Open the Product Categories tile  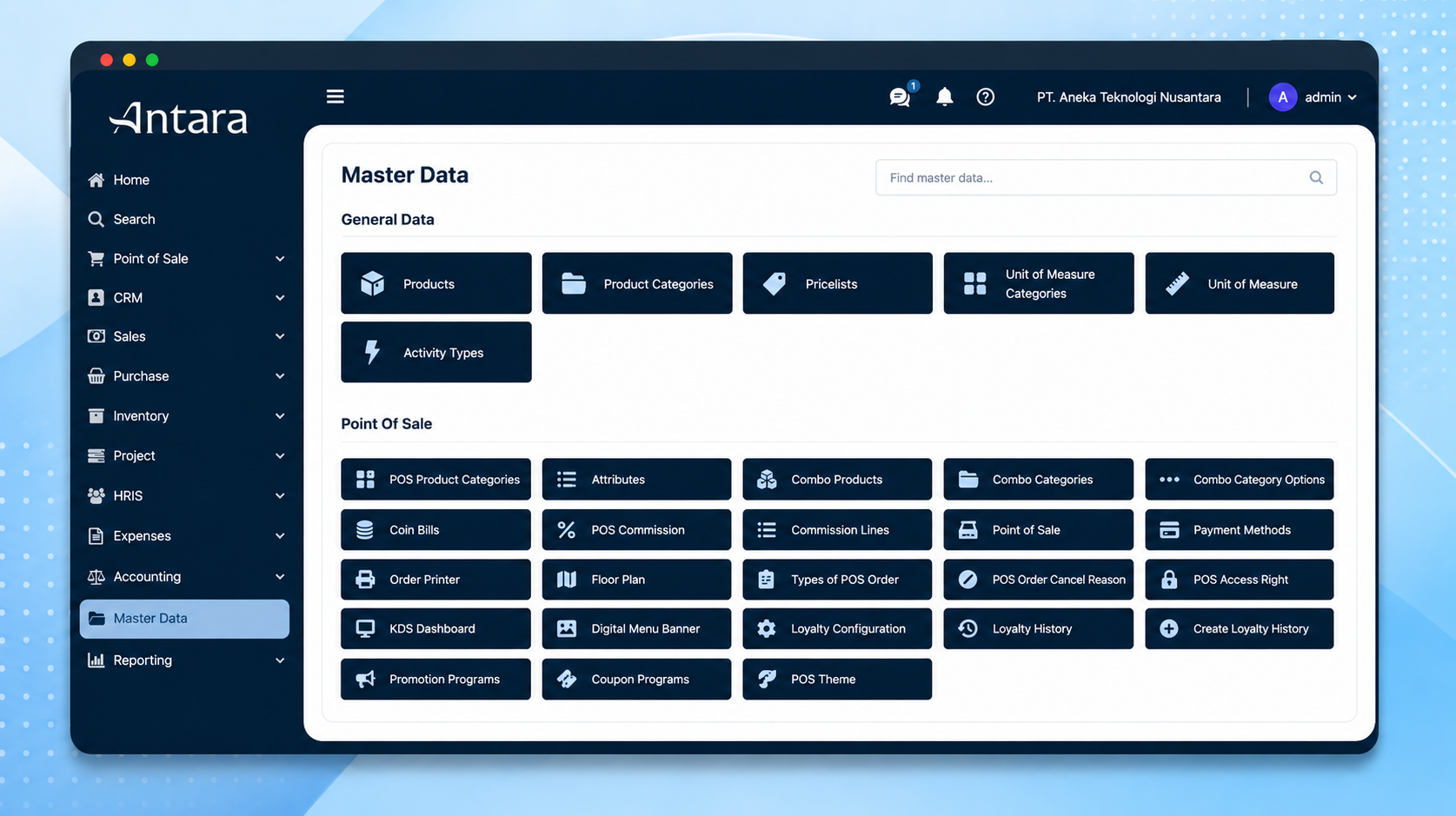[x=637, y=283]
